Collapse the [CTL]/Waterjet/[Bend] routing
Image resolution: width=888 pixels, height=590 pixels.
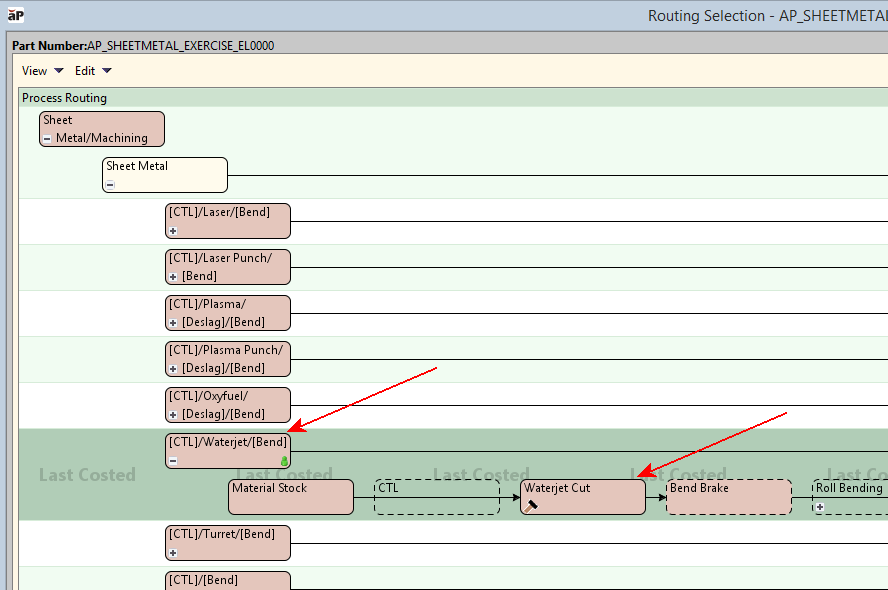pos(173,461)
